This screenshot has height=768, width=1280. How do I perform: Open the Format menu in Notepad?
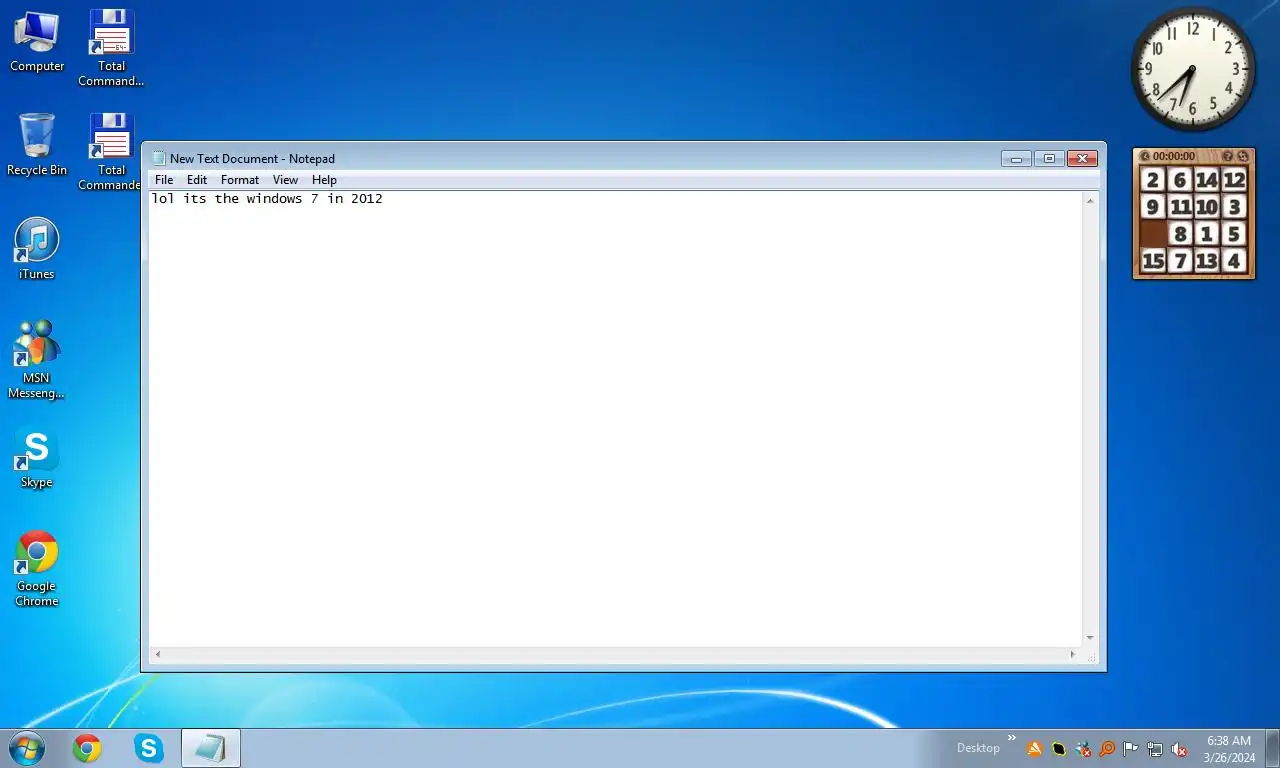pos(240,180)
